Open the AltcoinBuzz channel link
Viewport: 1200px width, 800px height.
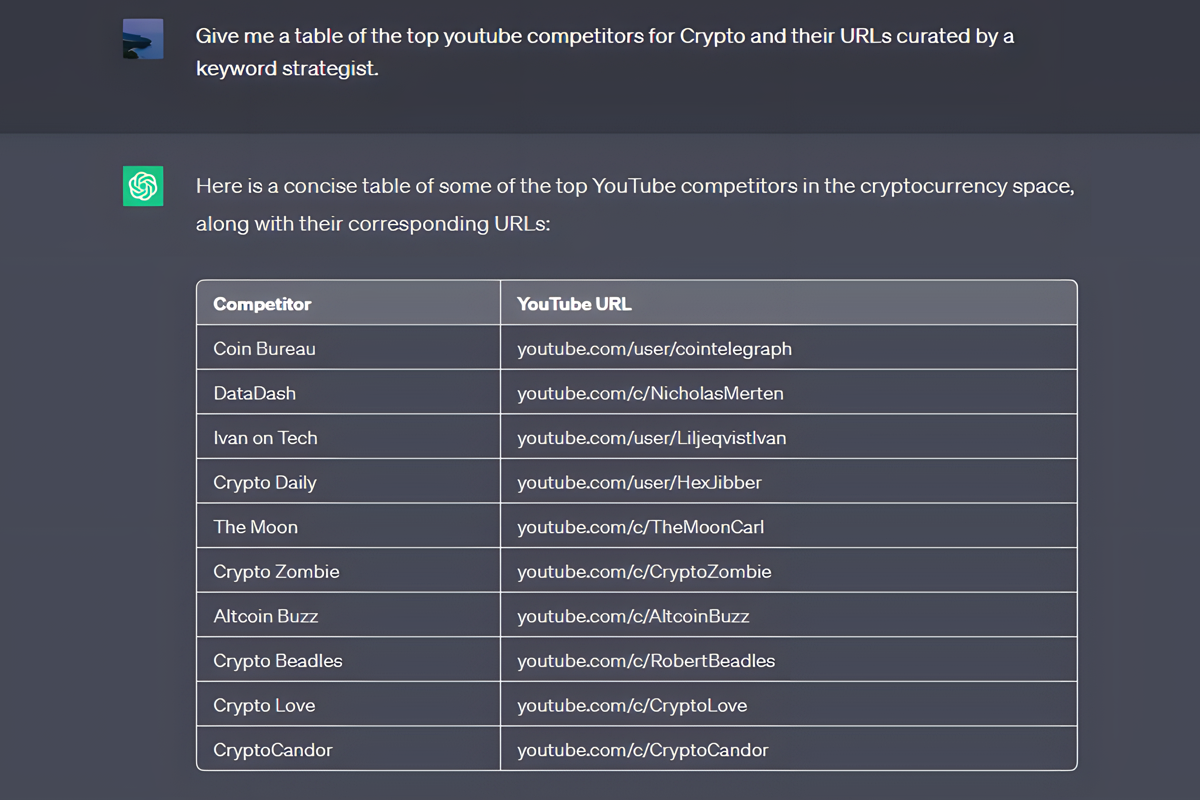click(x=633, y=616)
